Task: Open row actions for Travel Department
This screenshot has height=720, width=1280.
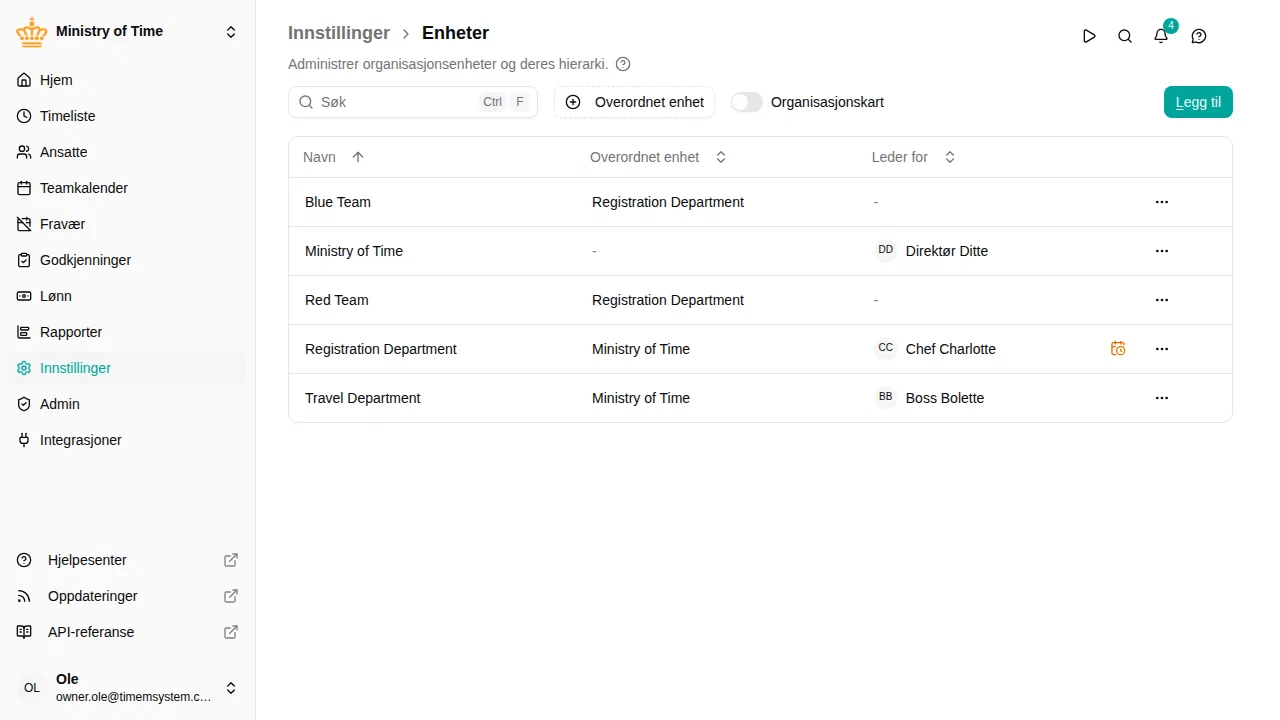Action: click(x=1162, y=398)
